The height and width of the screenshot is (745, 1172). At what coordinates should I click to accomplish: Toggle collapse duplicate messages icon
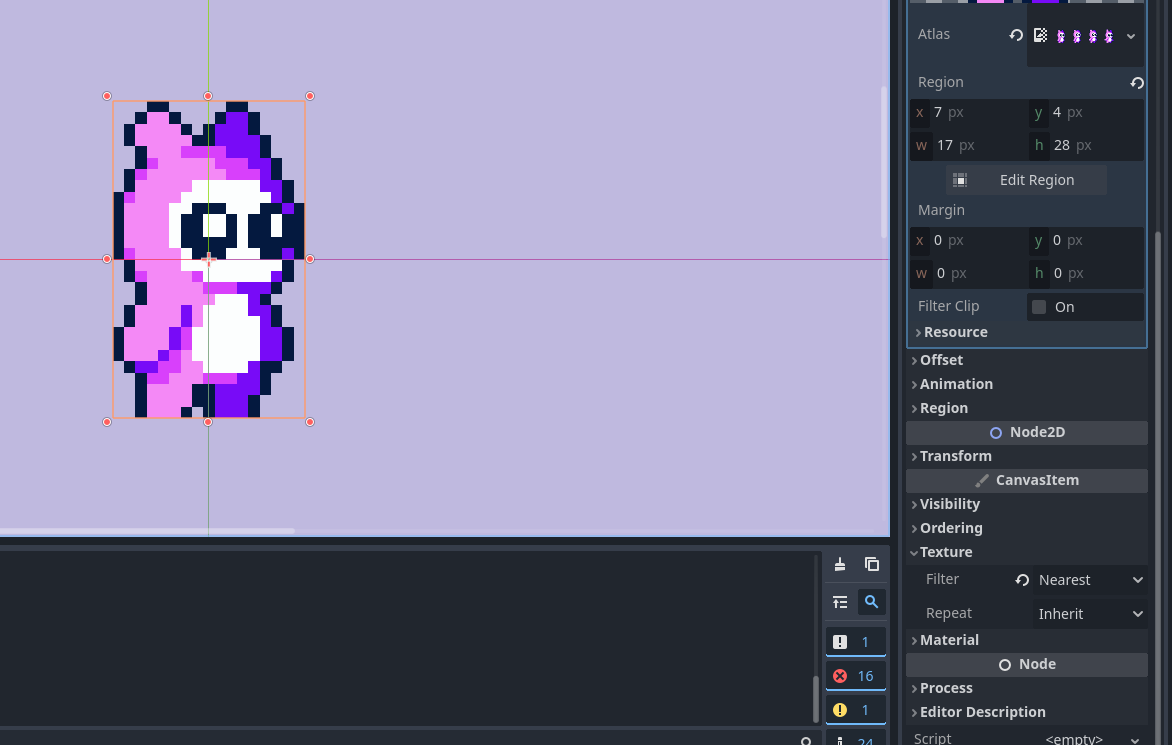pos(840,602)
